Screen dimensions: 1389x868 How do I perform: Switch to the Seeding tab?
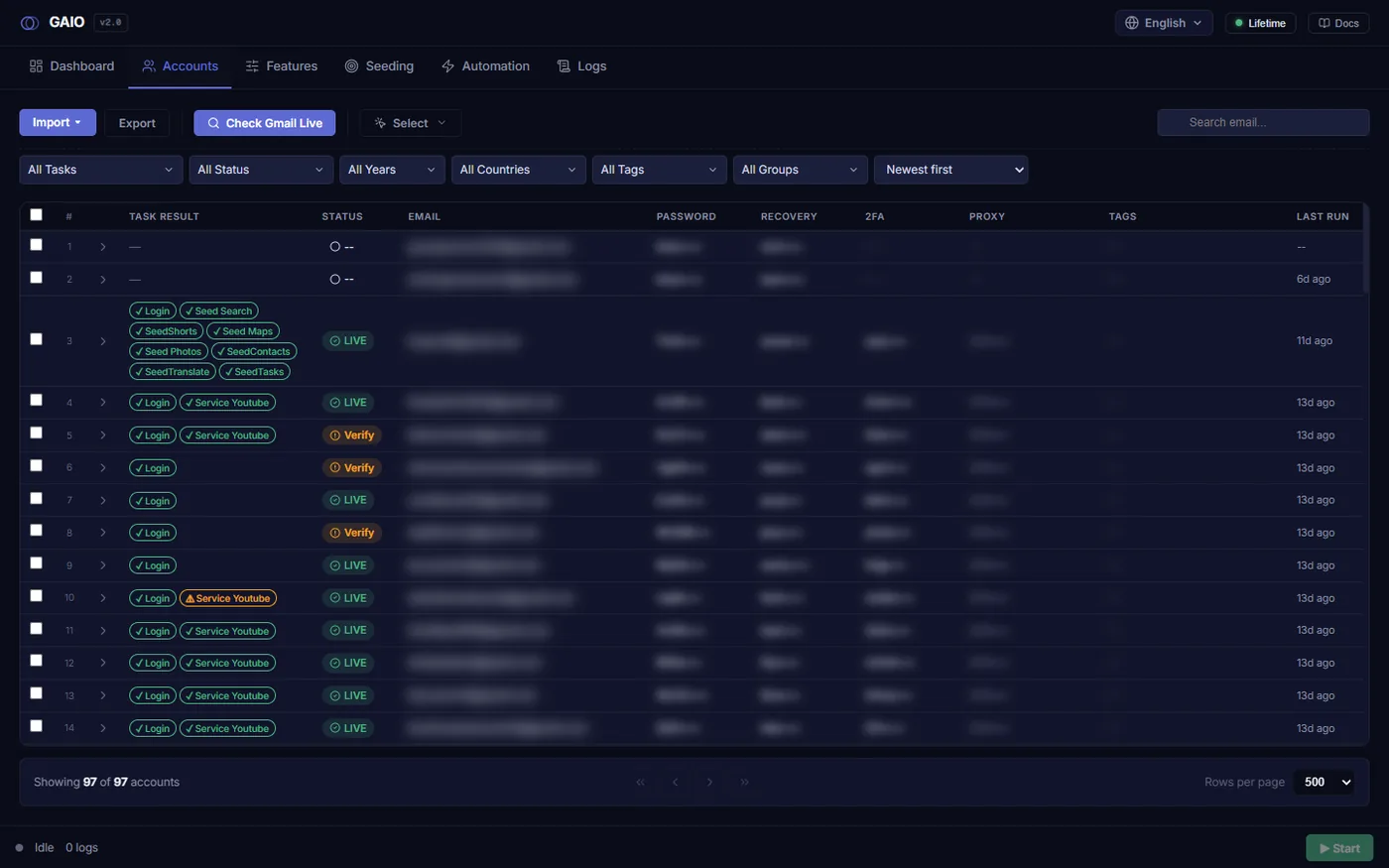coord(379,66)
